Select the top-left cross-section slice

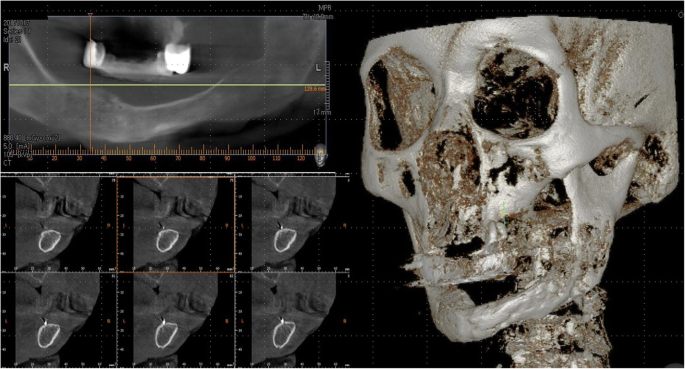pyautogui.click(x=58, y=223)
